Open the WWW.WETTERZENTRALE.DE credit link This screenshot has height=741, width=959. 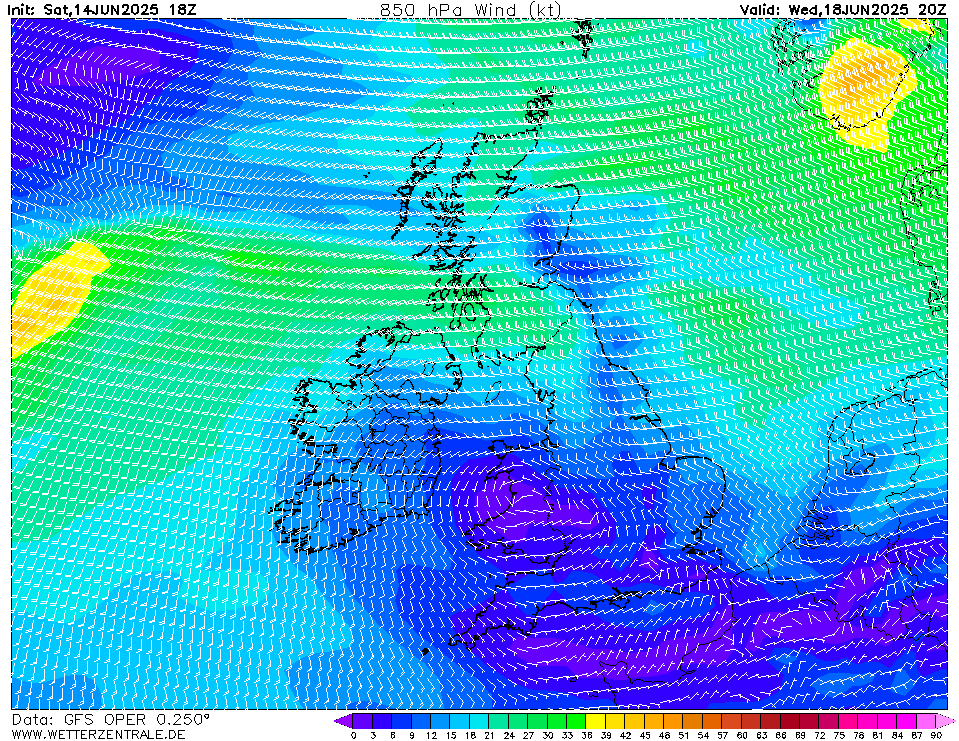[x=98, y=734]
